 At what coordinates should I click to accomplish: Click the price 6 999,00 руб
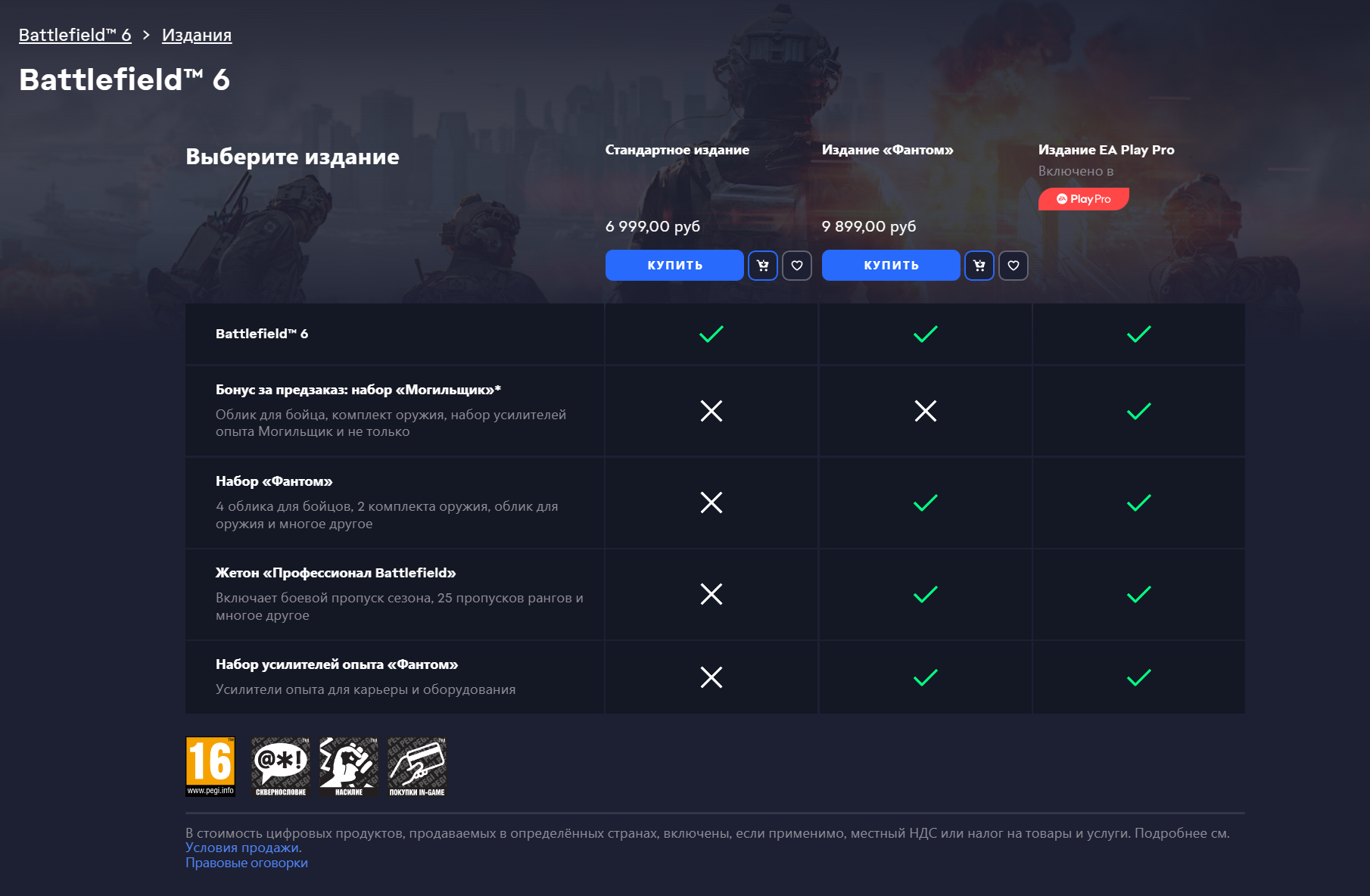pos(653,226)
